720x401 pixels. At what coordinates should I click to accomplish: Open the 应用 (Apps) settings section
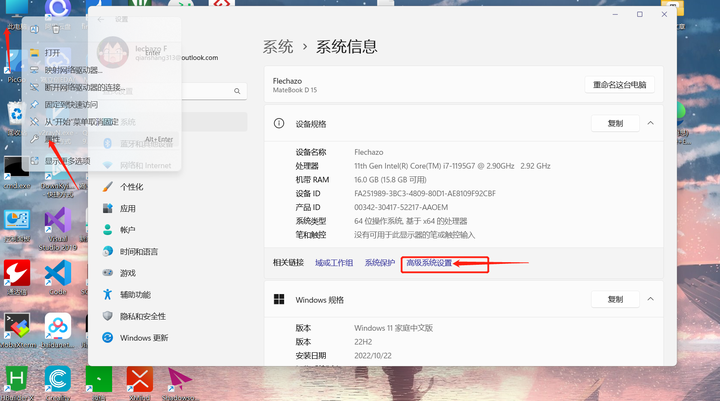127,209
